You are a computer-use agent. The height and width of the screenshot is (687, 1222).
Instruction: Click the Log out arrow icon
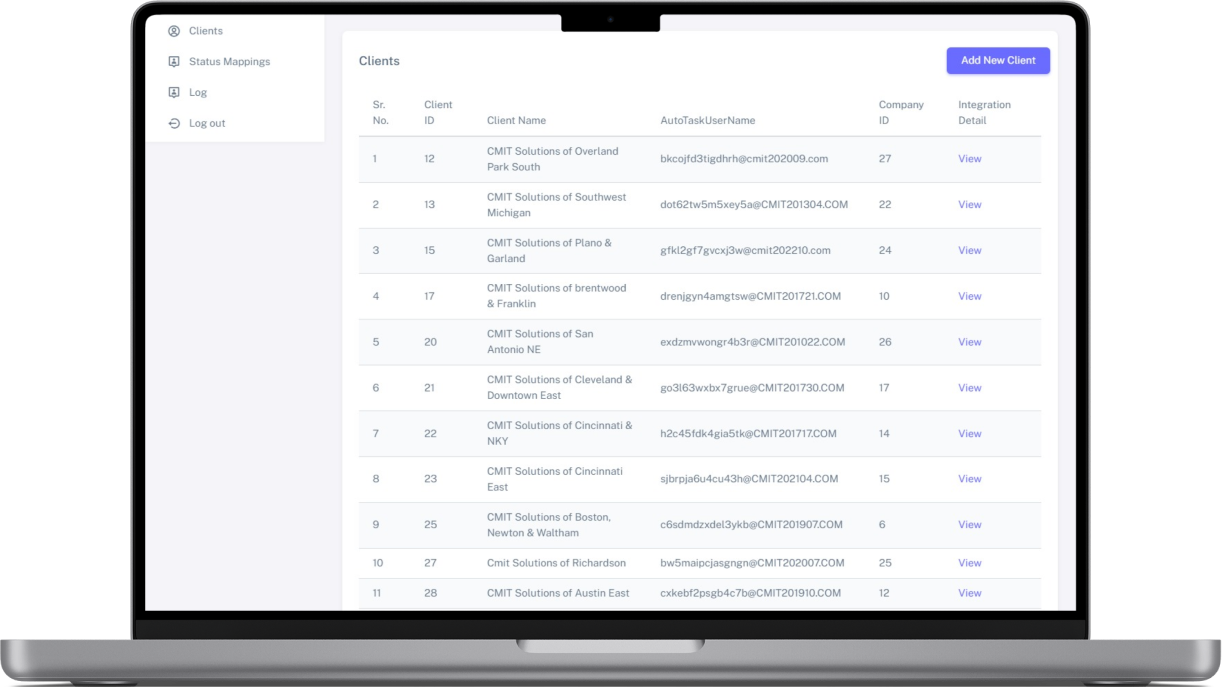pos(174,123)
